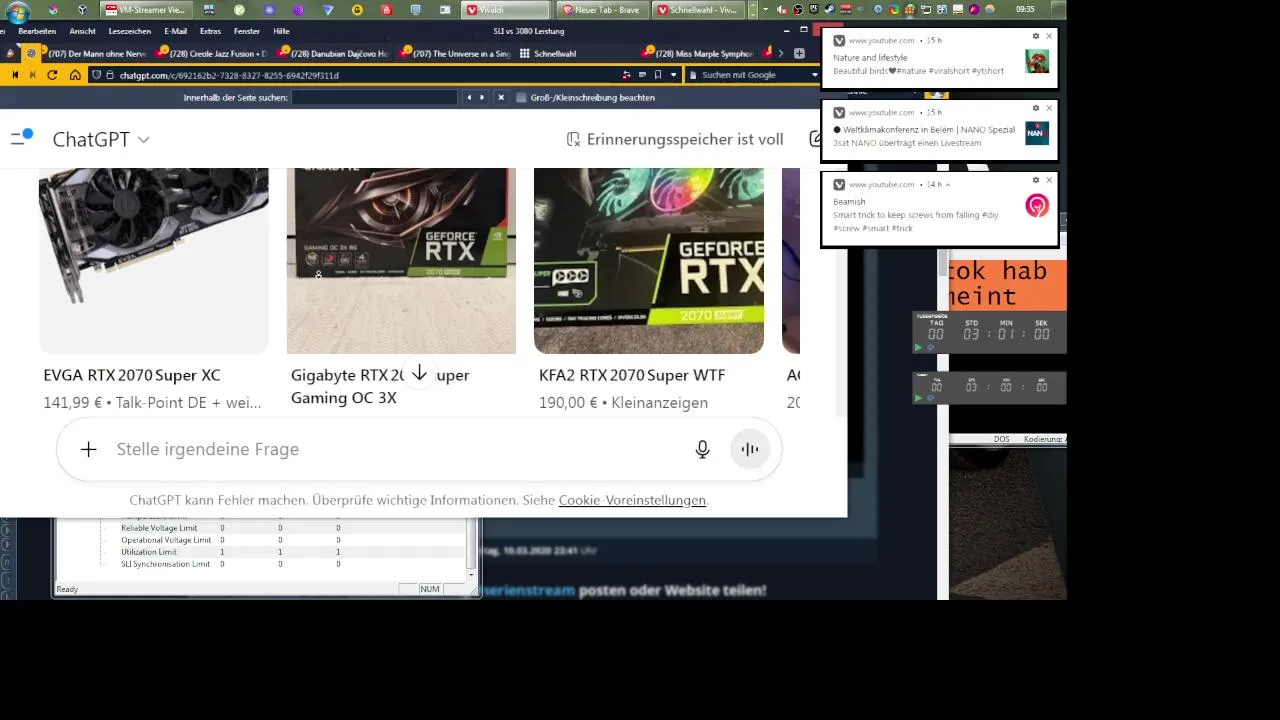Screen dimensions: 1280x720
Task: Go to the browser home page
Action: (x=75, y=75)
